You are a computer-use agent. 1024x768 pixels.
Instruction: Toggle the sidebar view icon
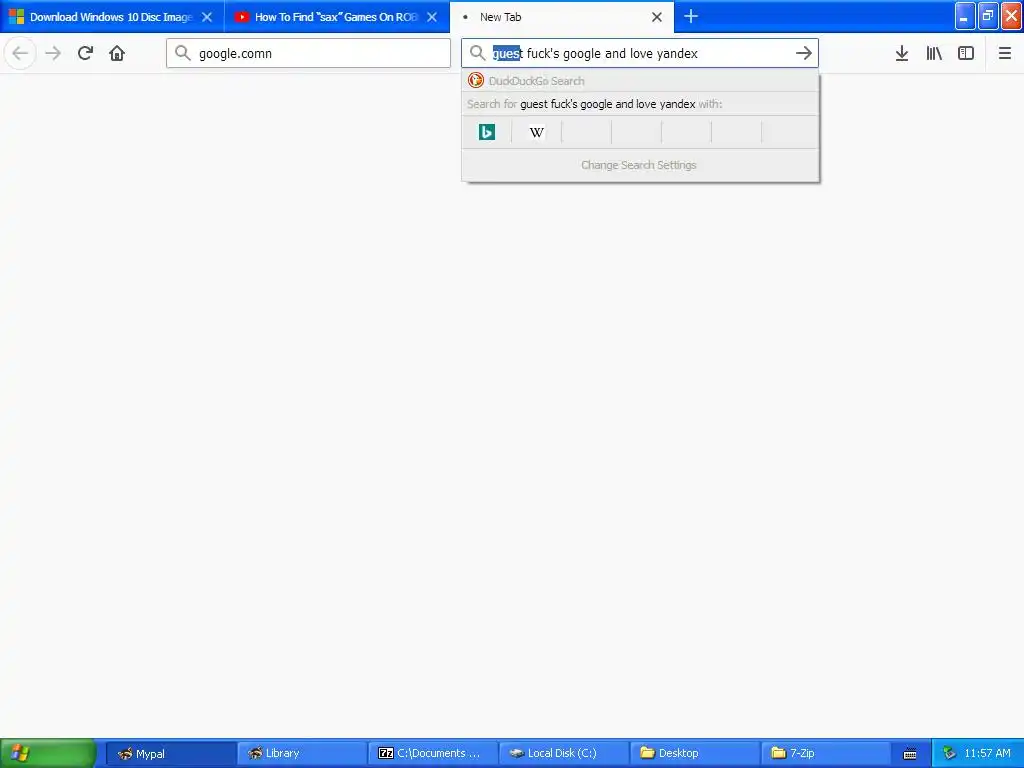(966, 53)
